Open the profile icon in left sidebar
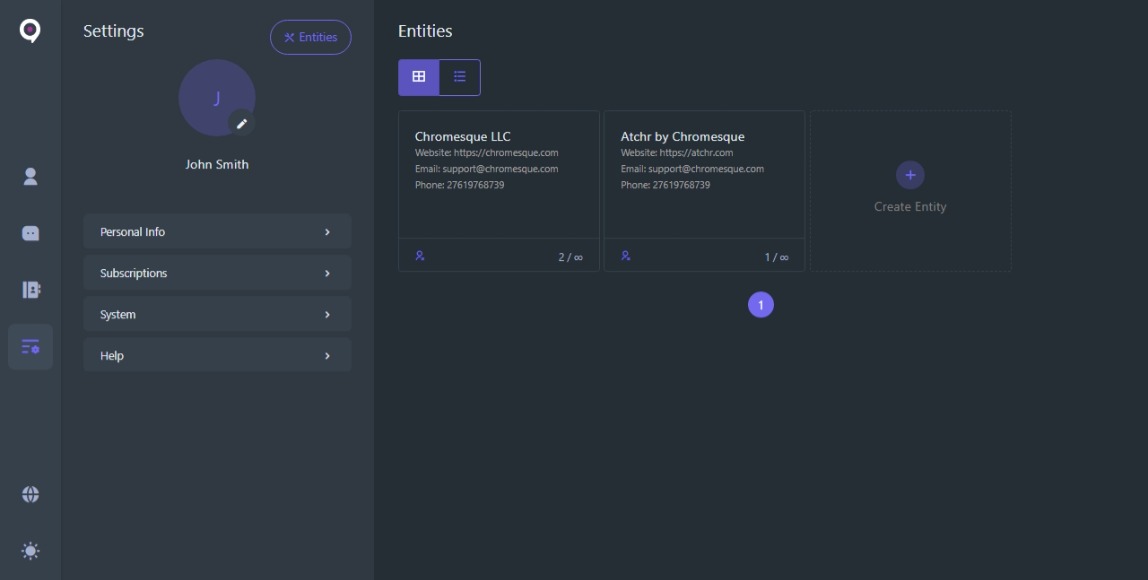Image resolution: width=1148 pixels, height=580 pixels. (x=30, y=177)
